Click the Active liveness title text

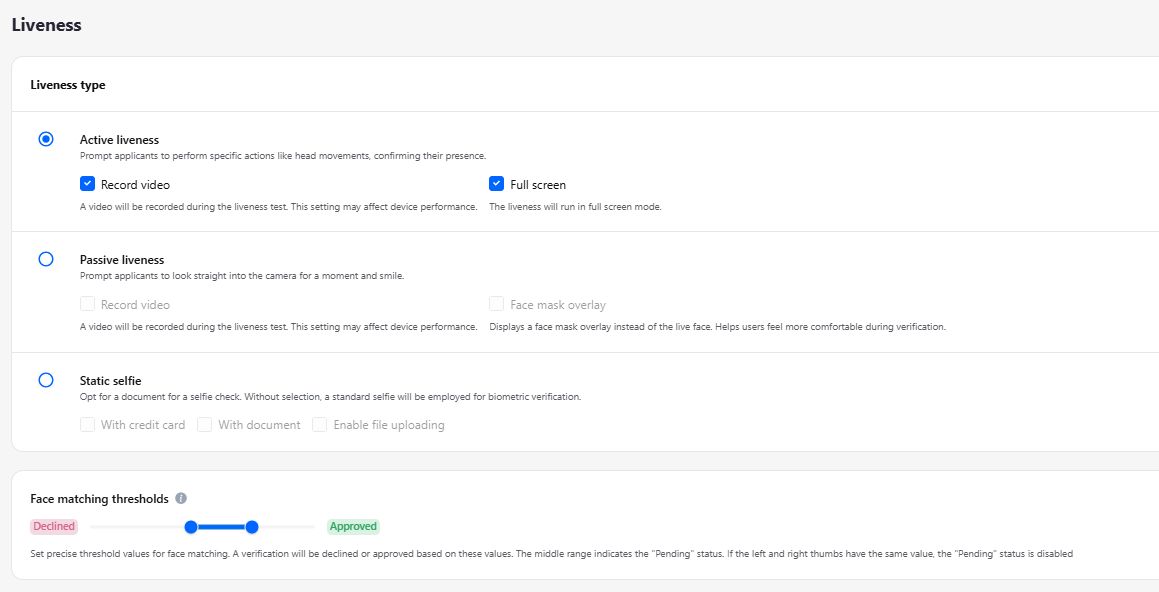point(119,140)
